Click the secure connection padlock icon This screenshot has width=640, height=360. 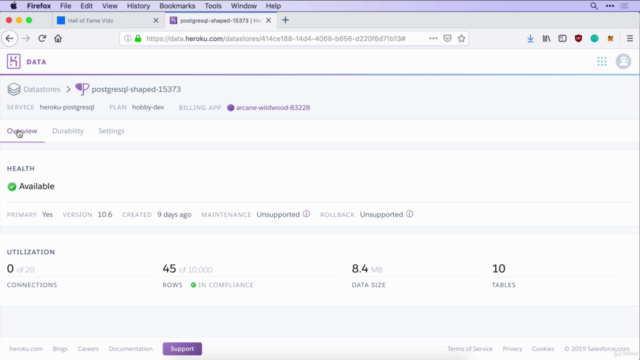[138, 38]
